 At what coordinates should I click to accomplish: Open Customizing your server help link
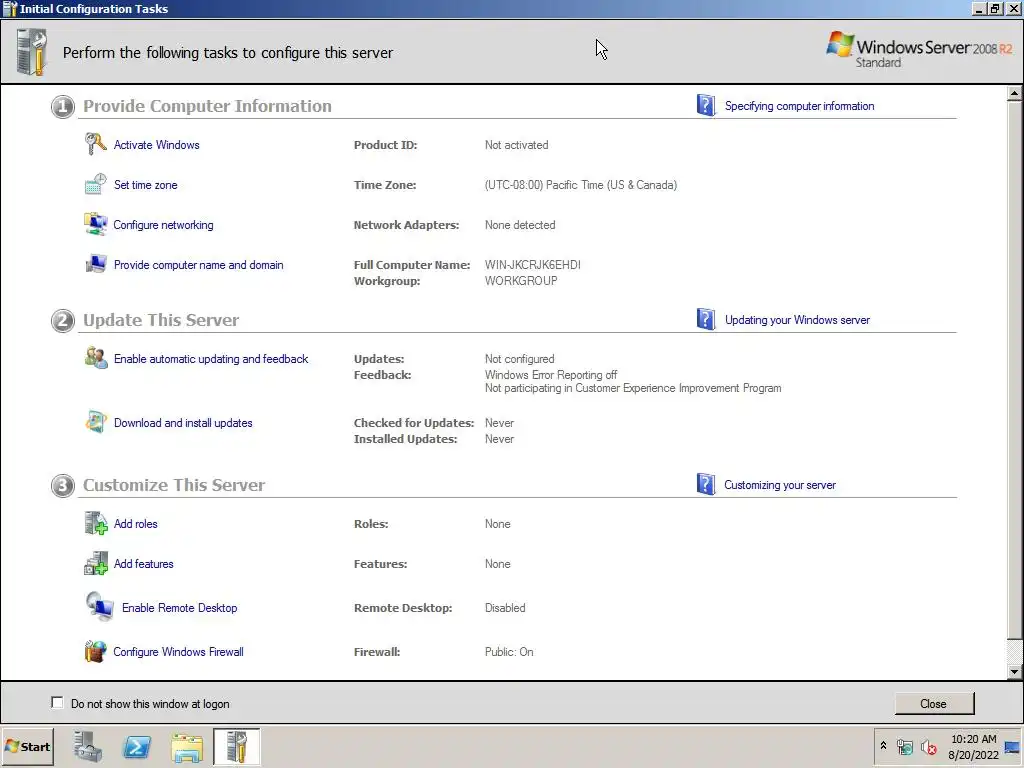[780, 485]
